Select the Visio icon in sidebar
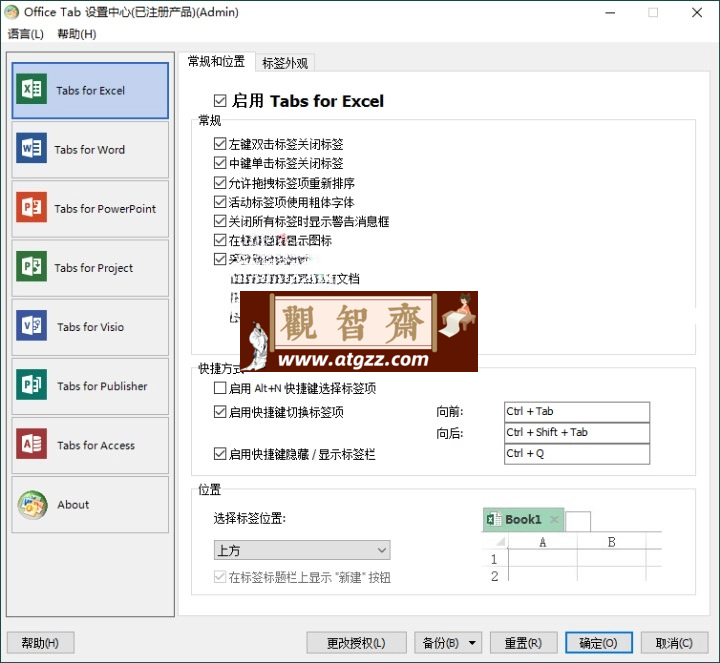The width and height of the screenshot is (720, 663). point(31,325)
